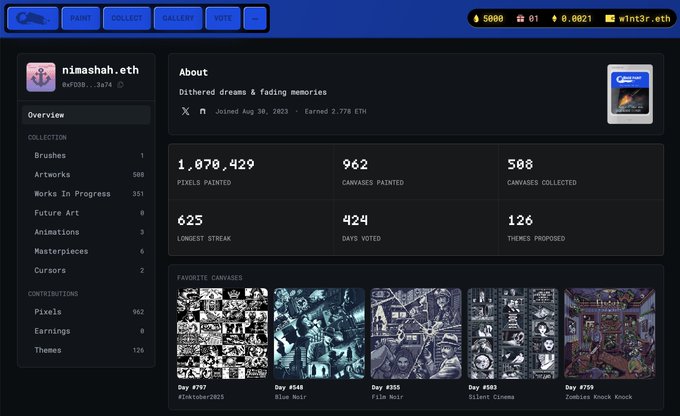Image resolution: width=680 pixels, height=416 pixels.
Task: Click the 'Film Noir' caption
Action: pyautogui.click(x=387, y=397)
